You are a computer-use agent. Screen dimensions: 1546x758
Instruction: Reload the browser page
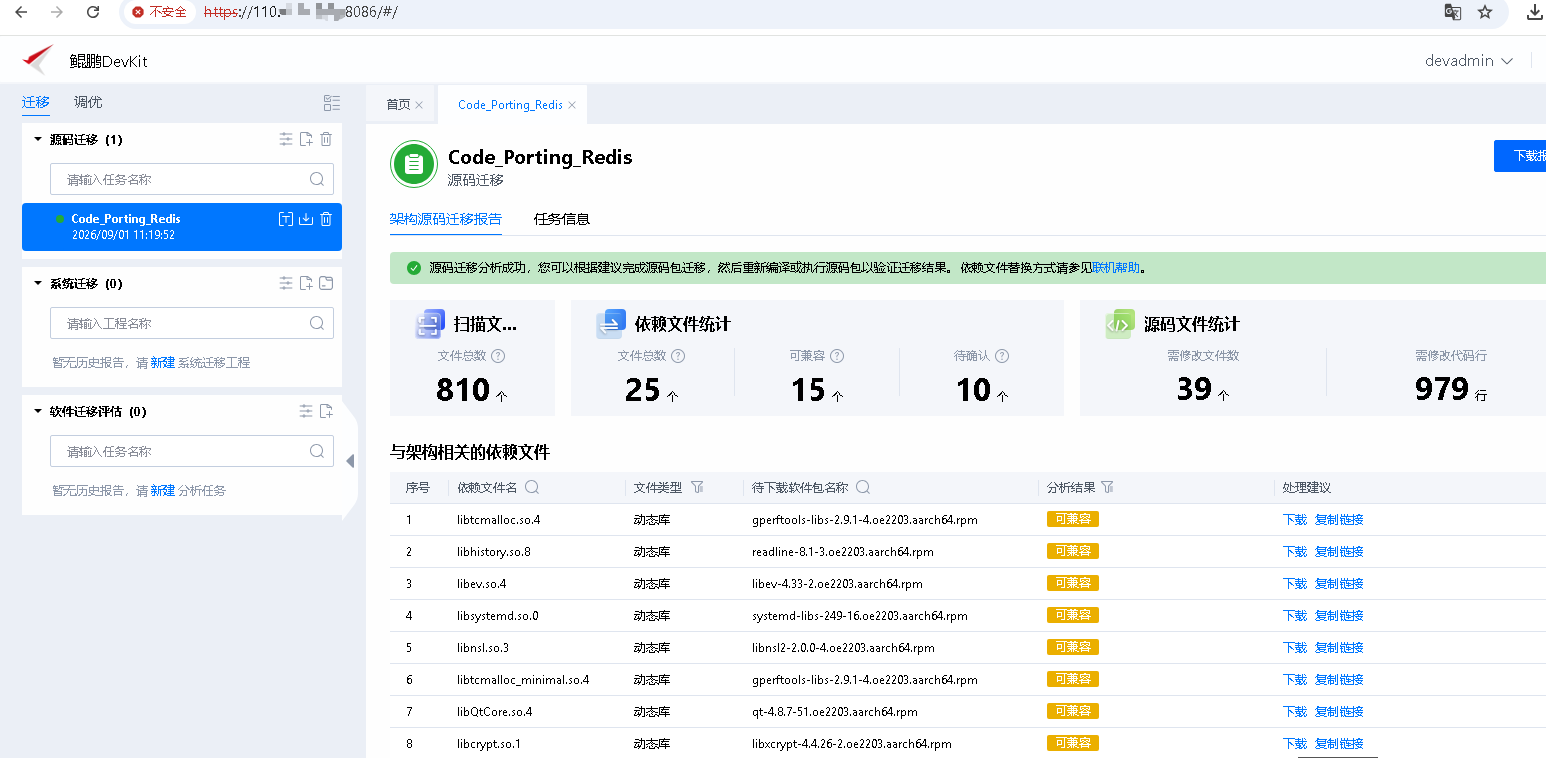tap(93, 12)
